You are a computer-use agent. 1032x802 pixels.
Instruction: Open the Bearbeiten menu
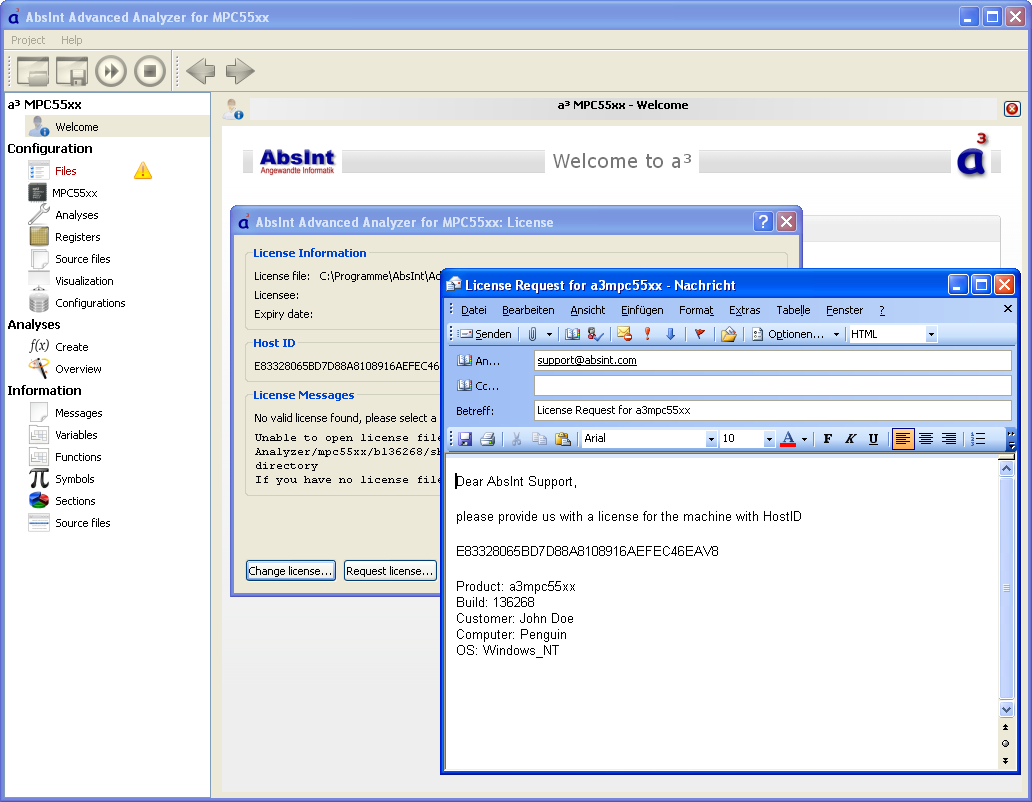[528, 311]
